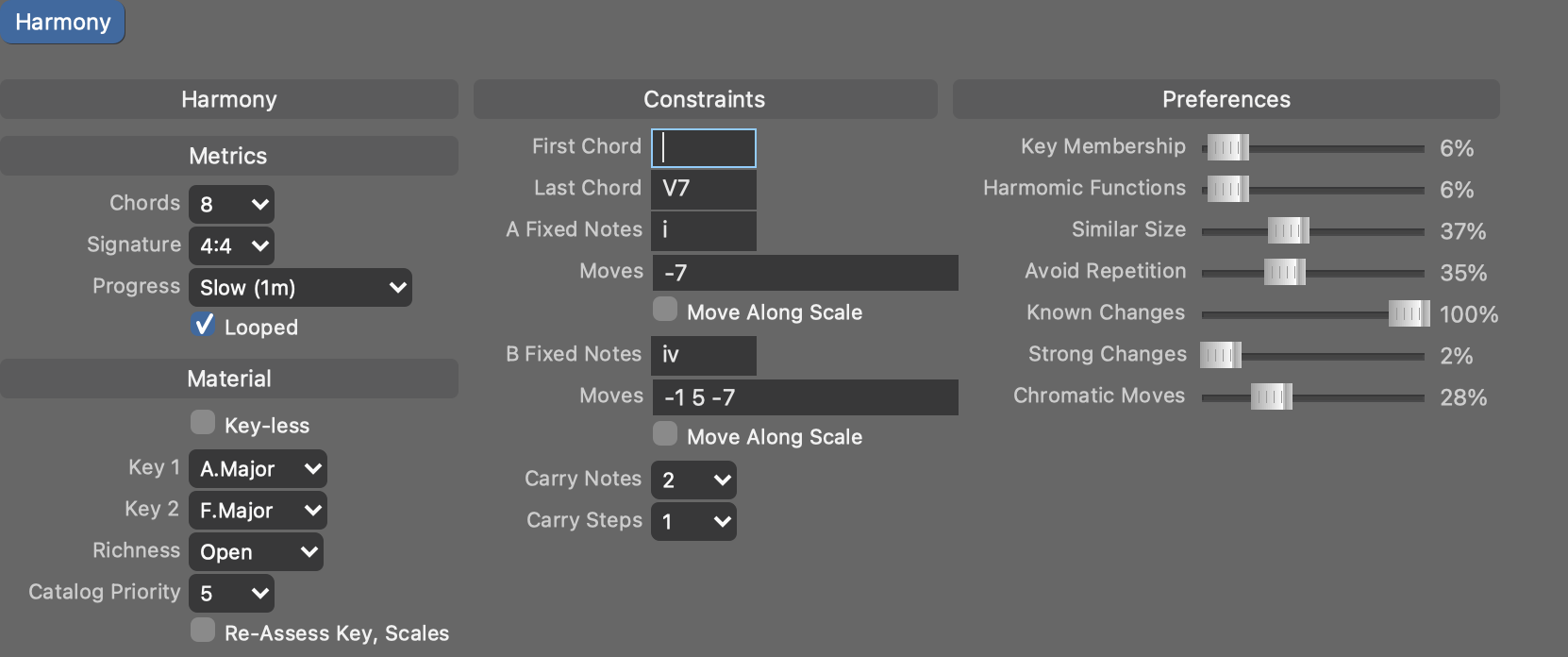Click the Chromatic Moves slider handle

(x=1271, y=397)
